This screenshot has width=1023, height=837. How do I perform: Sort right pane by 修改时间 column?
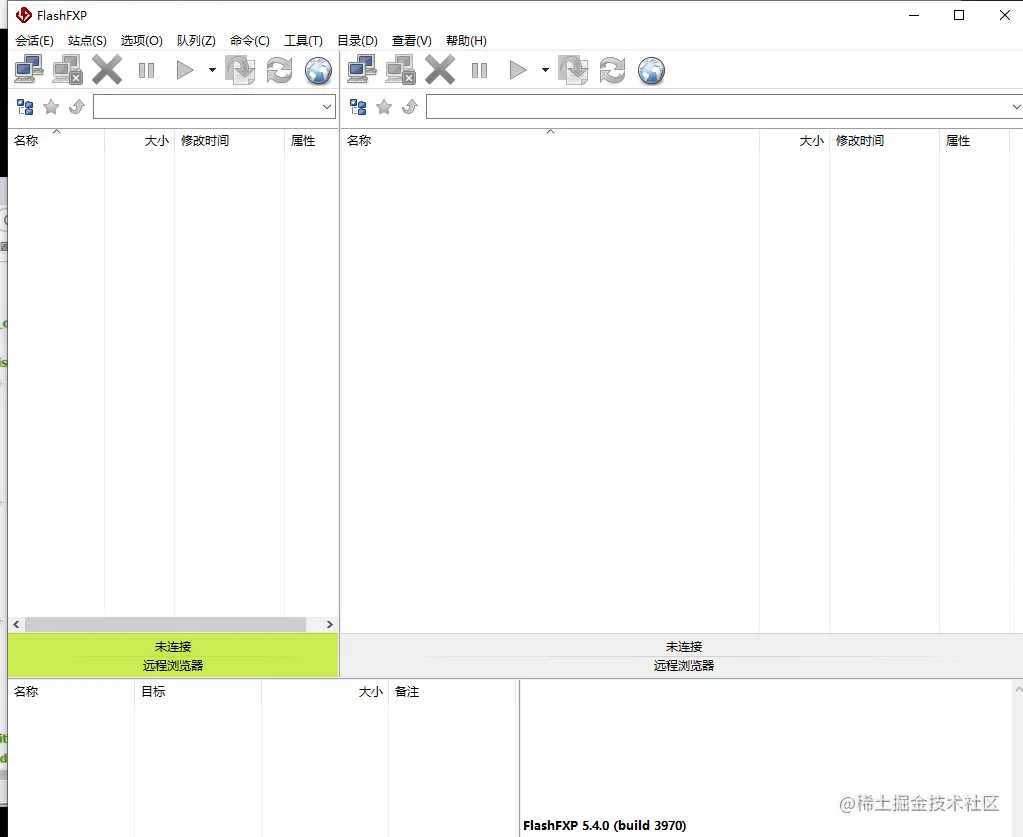point(884,140)
